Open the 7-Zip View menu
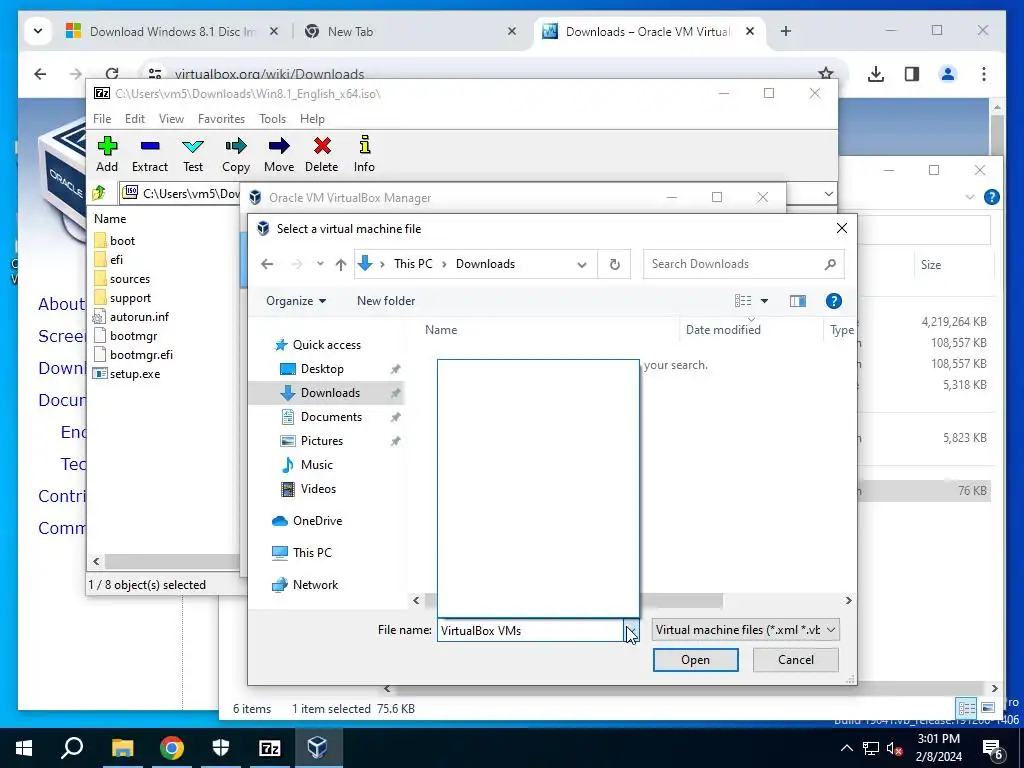This screenshot has height=768, width=1024. tap(171, 119)
